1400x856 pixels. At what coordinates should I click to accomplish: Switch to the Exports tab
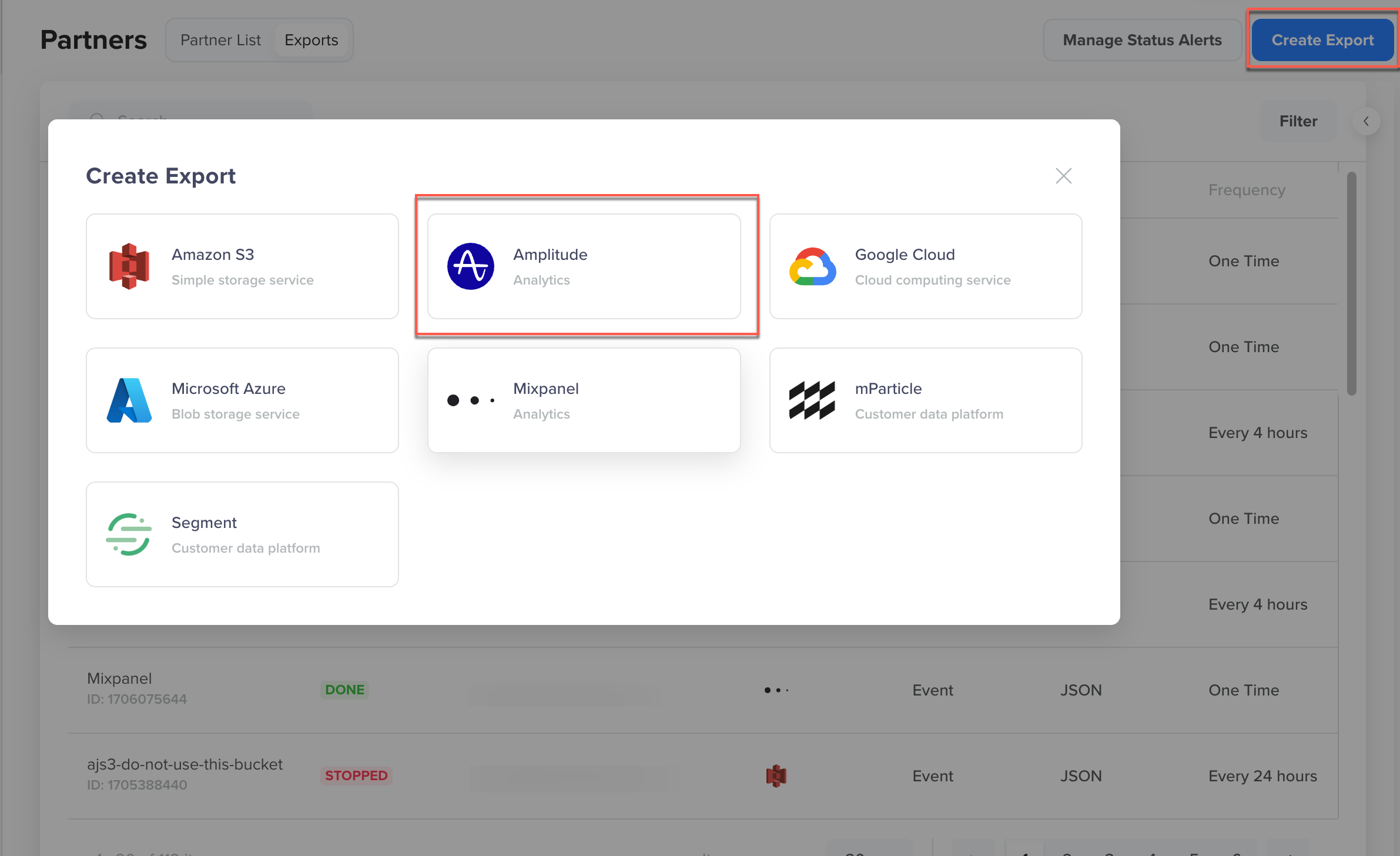(311, 40)
